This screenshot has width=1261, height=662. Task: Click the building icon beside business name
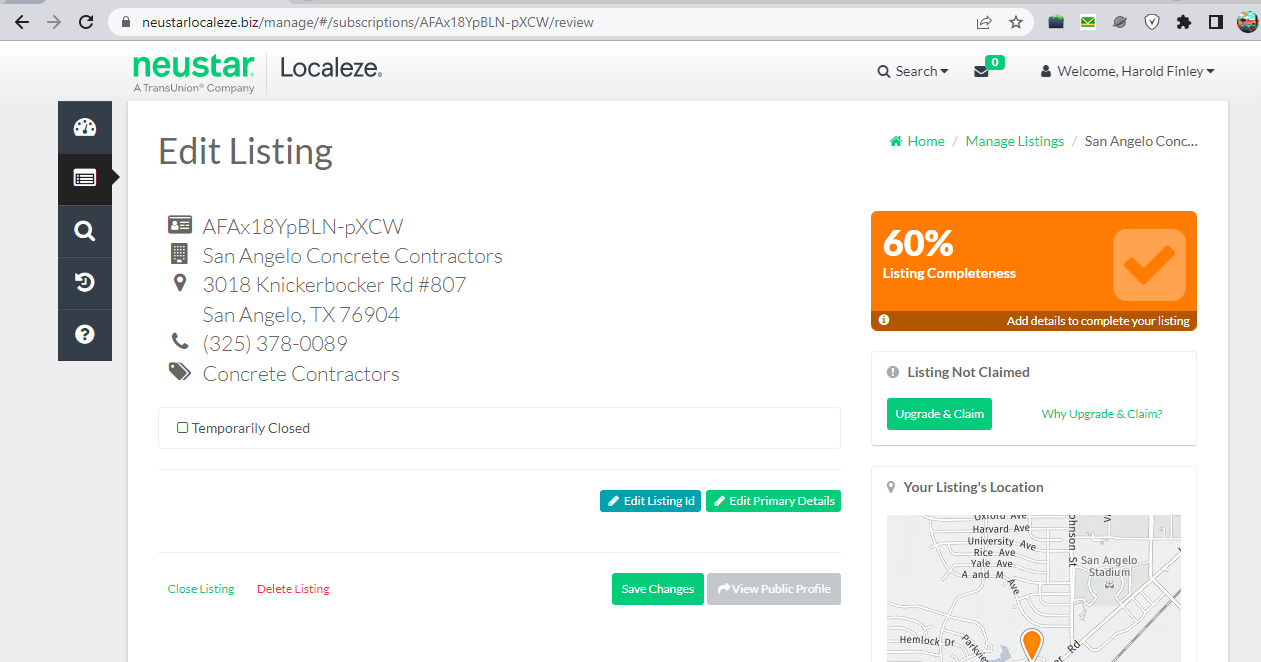(179, 254)
